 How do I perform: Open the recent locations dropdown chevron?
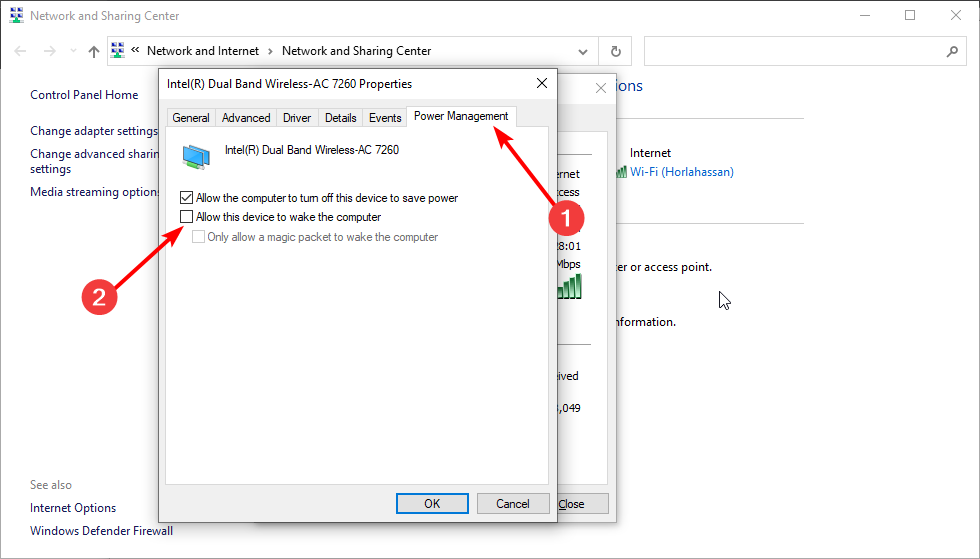point(73,51)
